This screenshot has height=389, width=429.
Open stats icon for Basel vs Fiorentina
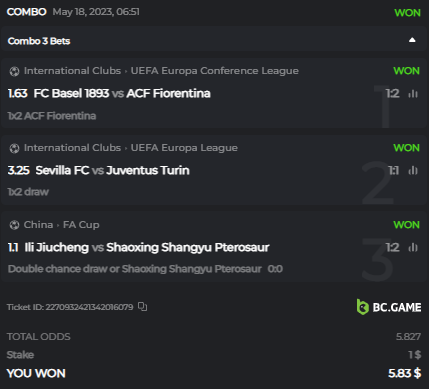413,94
